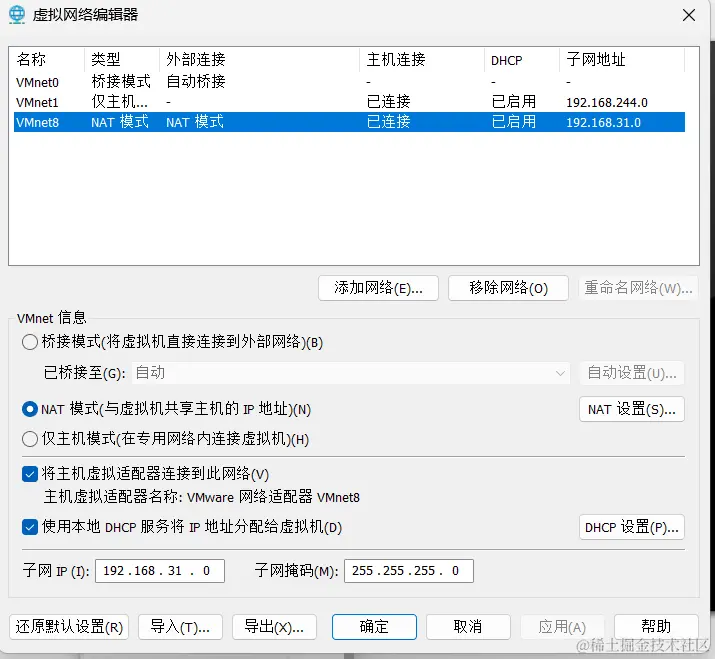Click the 取消 button
The width and height of the screenshot is (715, 659).
click(x=468, y=627)
